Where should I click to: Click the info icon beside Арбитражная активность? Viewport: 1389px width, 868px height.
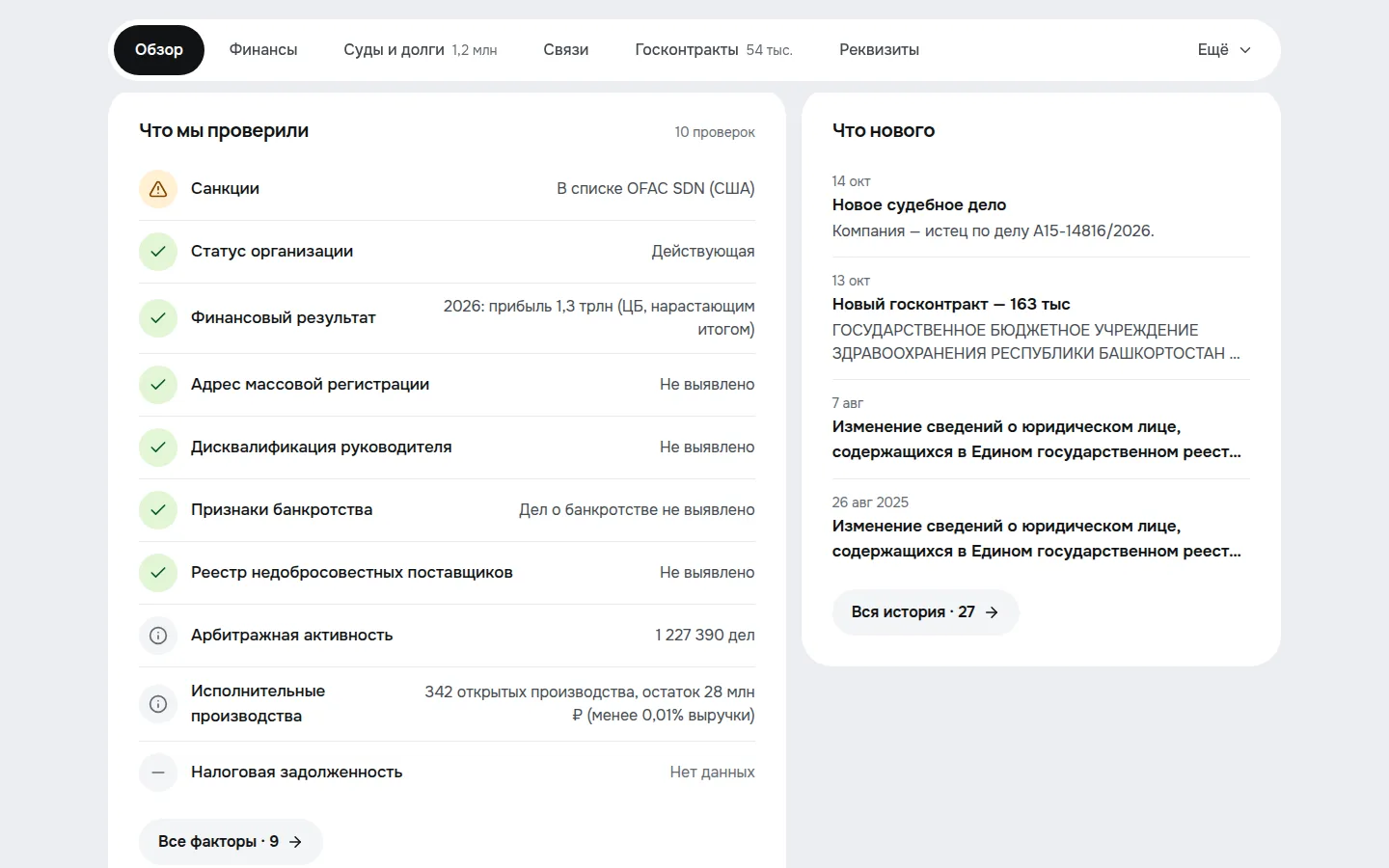coord(158,636)
